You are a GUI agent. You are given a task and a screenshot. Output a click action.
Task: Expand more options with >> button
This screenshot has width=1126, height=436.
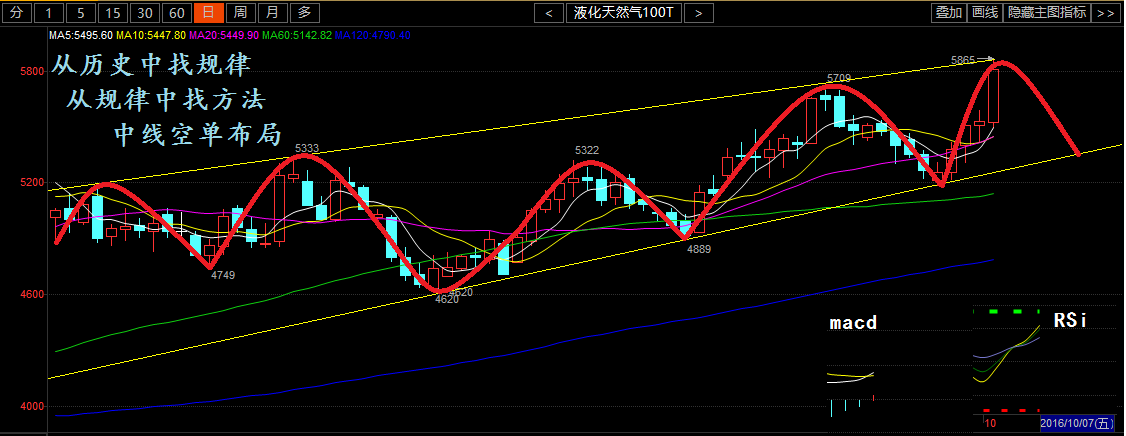(1104, 13)
